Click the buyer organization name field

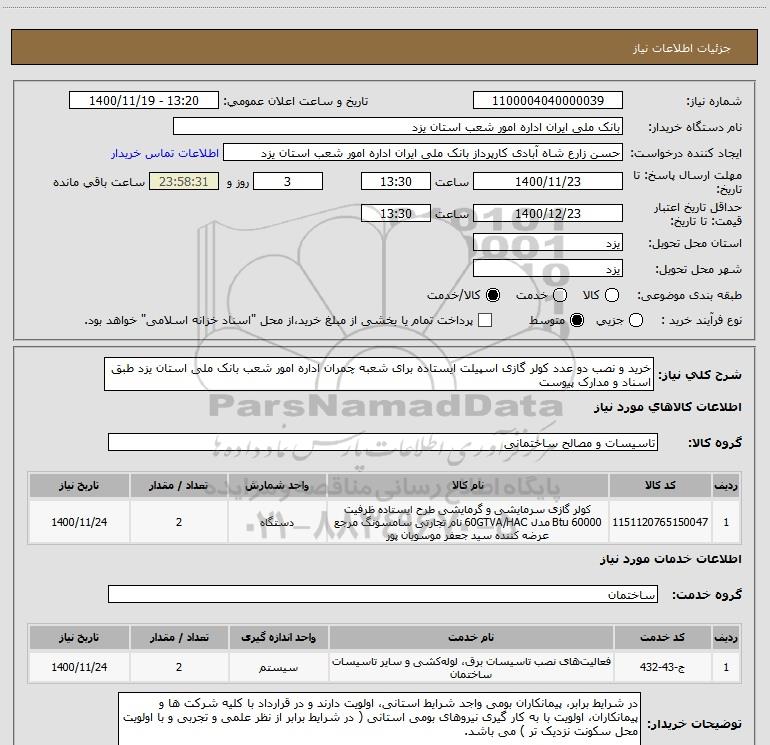click(398, 127)
